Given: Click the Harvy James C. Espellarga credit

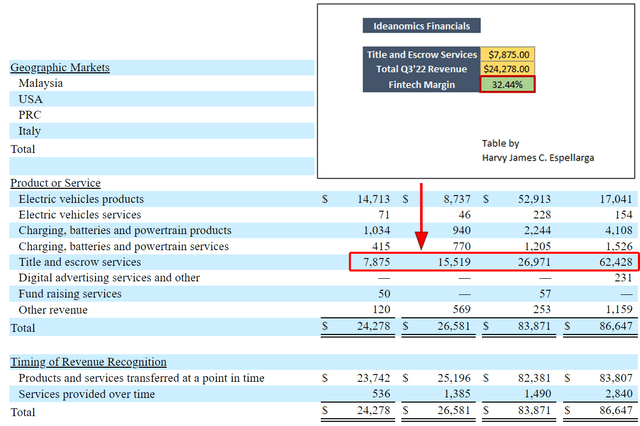Looking at the screenshot, I should [538, 158].
